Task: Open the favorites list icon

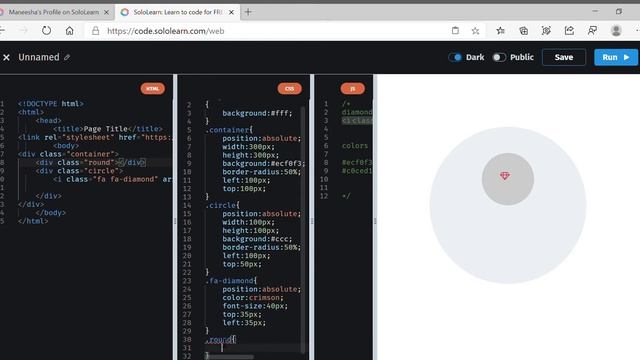Action: coord(500,31)
